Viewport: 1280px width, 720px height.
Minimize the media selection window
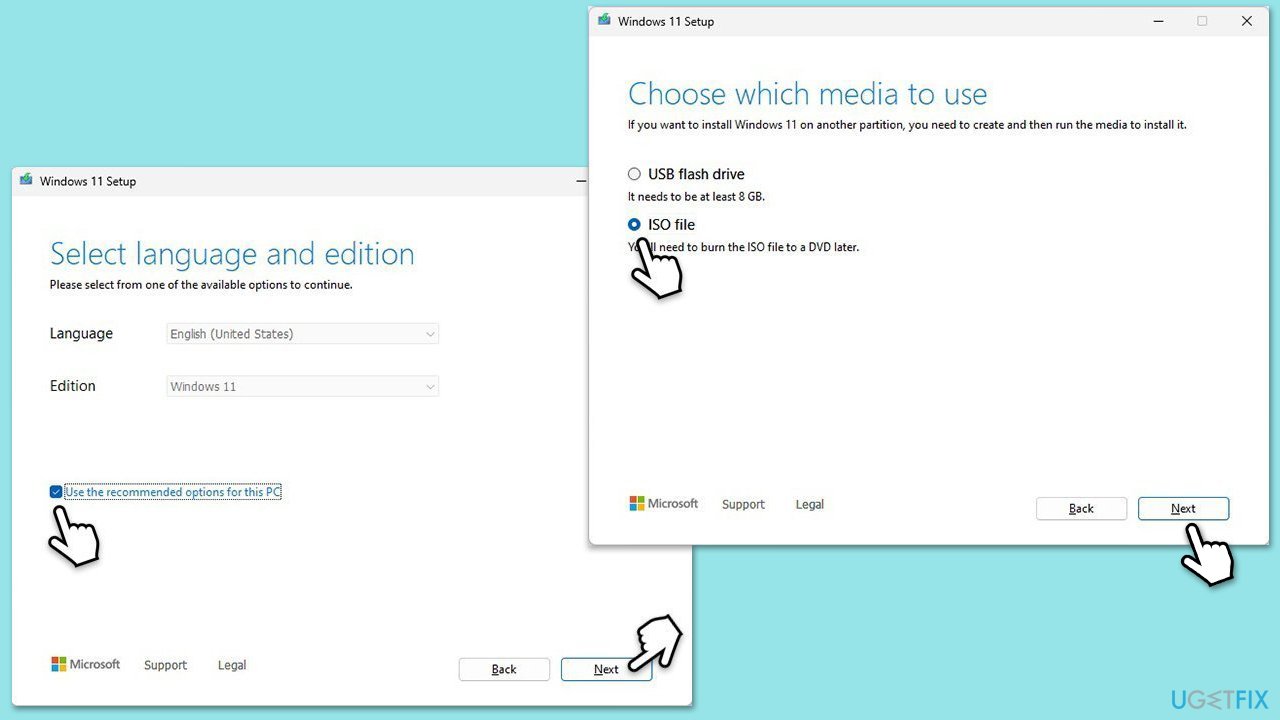[1157, 21]
